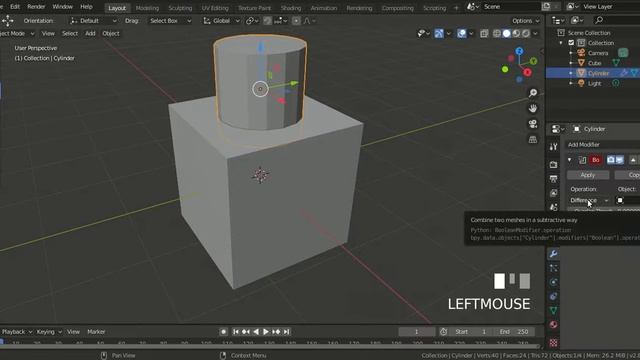
Task: Open Object Data green triangle tab
Action: click(553, 311)
